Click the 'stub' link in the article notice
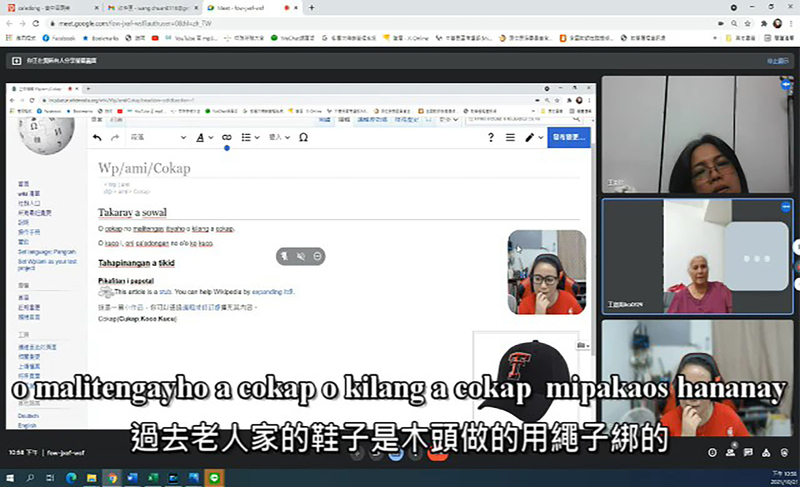This screenshot has width=800, height=487. pyautogui.click(x=165, y=292)
